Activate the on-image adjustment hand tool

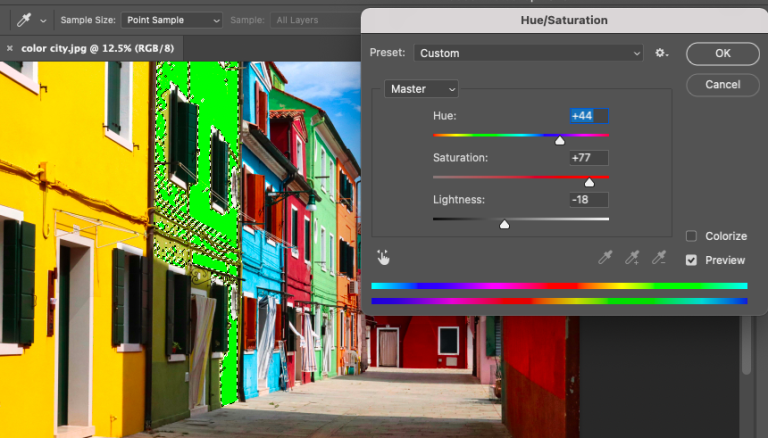(x=383, y=257)
